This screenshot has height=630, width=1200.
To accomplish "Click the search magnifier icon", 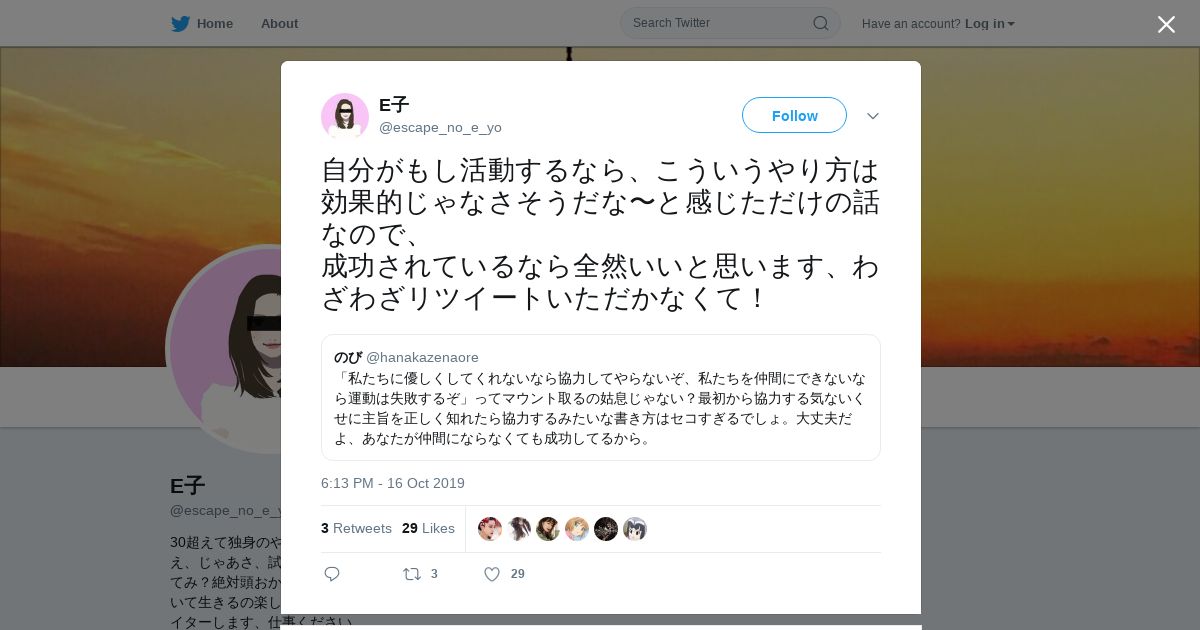I will pos(820,23).
